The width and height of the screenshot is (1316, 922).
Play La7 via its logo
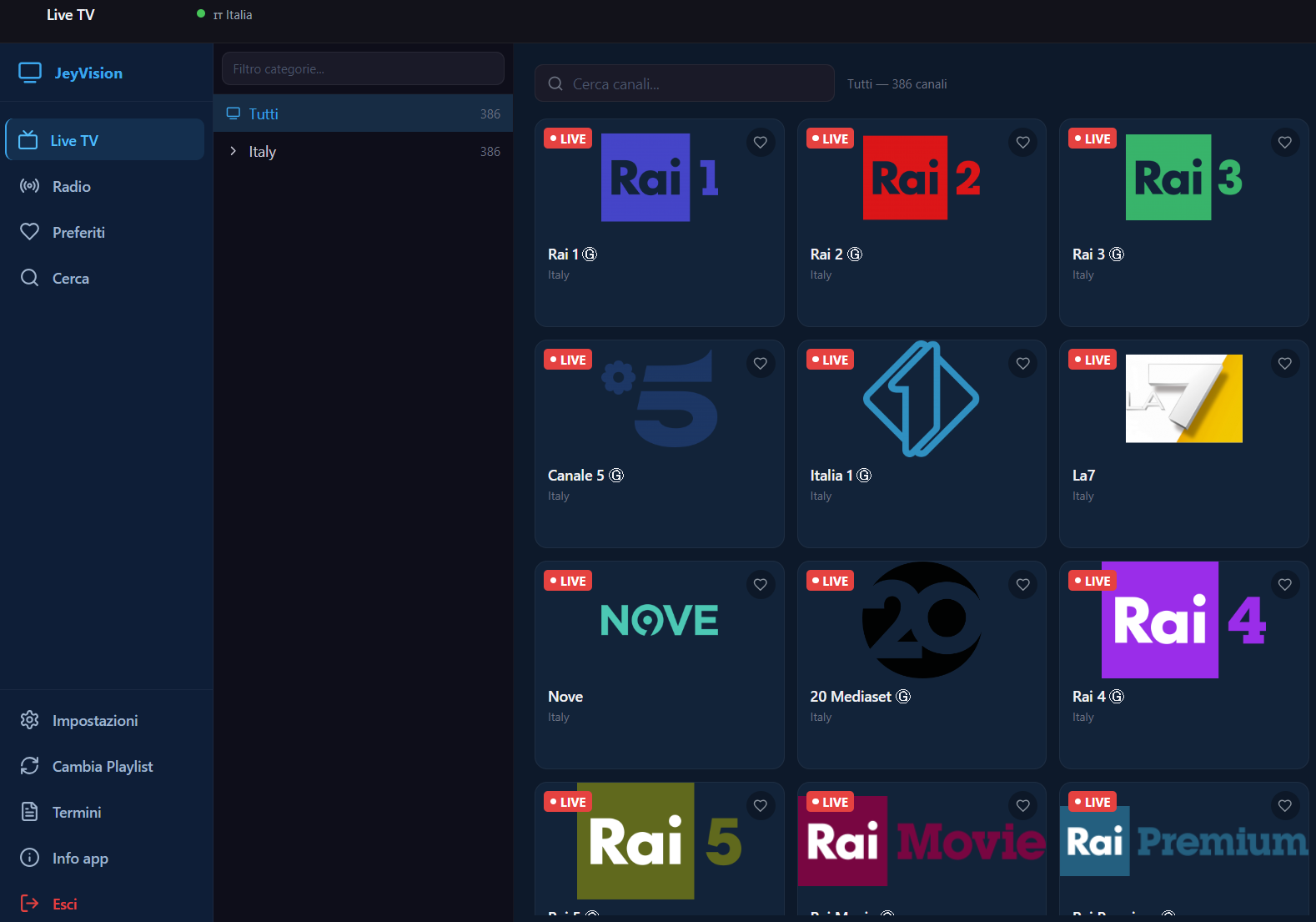pyautogui.click(x=1184, y=399)
